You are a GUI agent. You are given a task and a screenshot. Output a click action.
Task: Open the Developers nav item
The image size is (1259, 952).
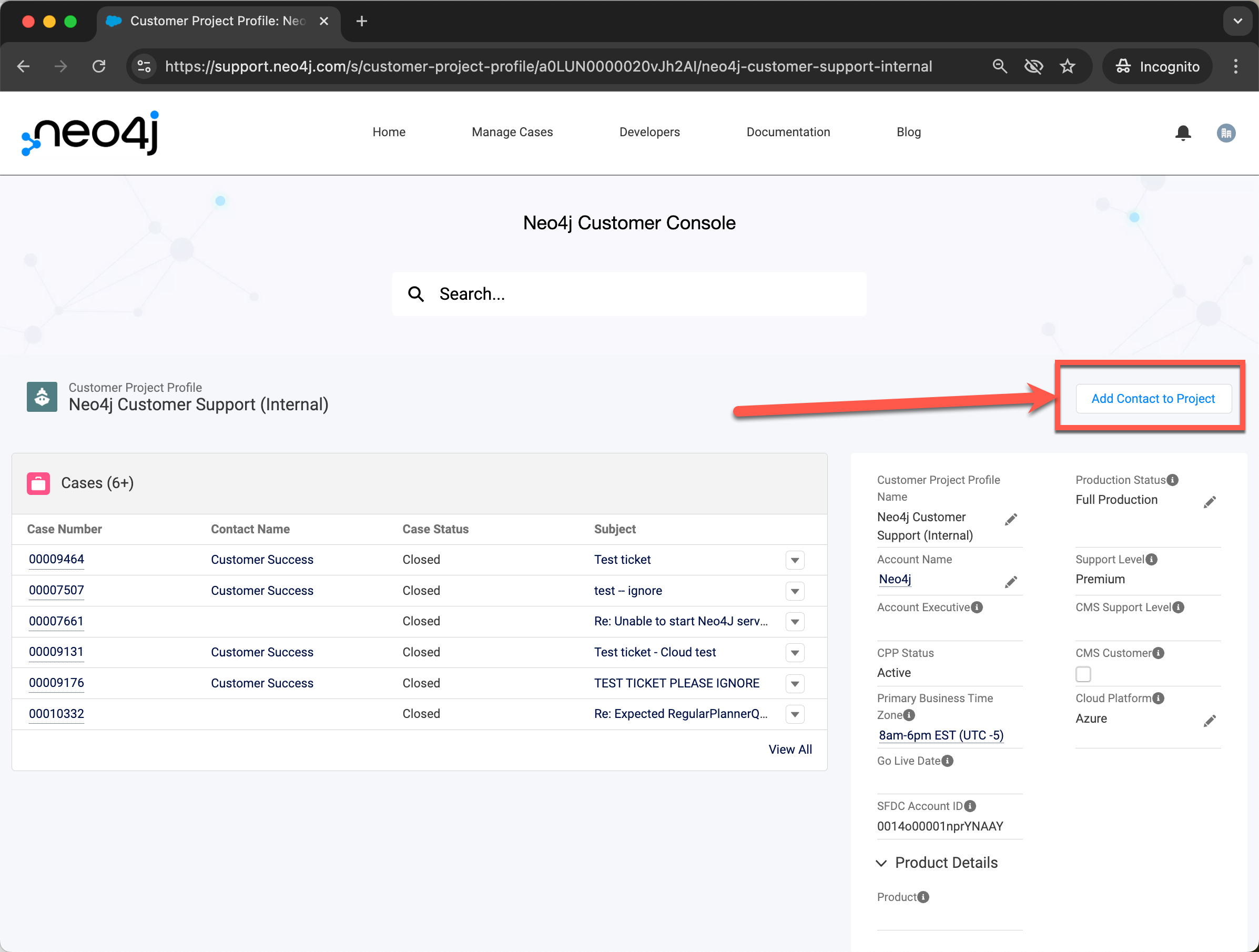(x=649, y=132)
